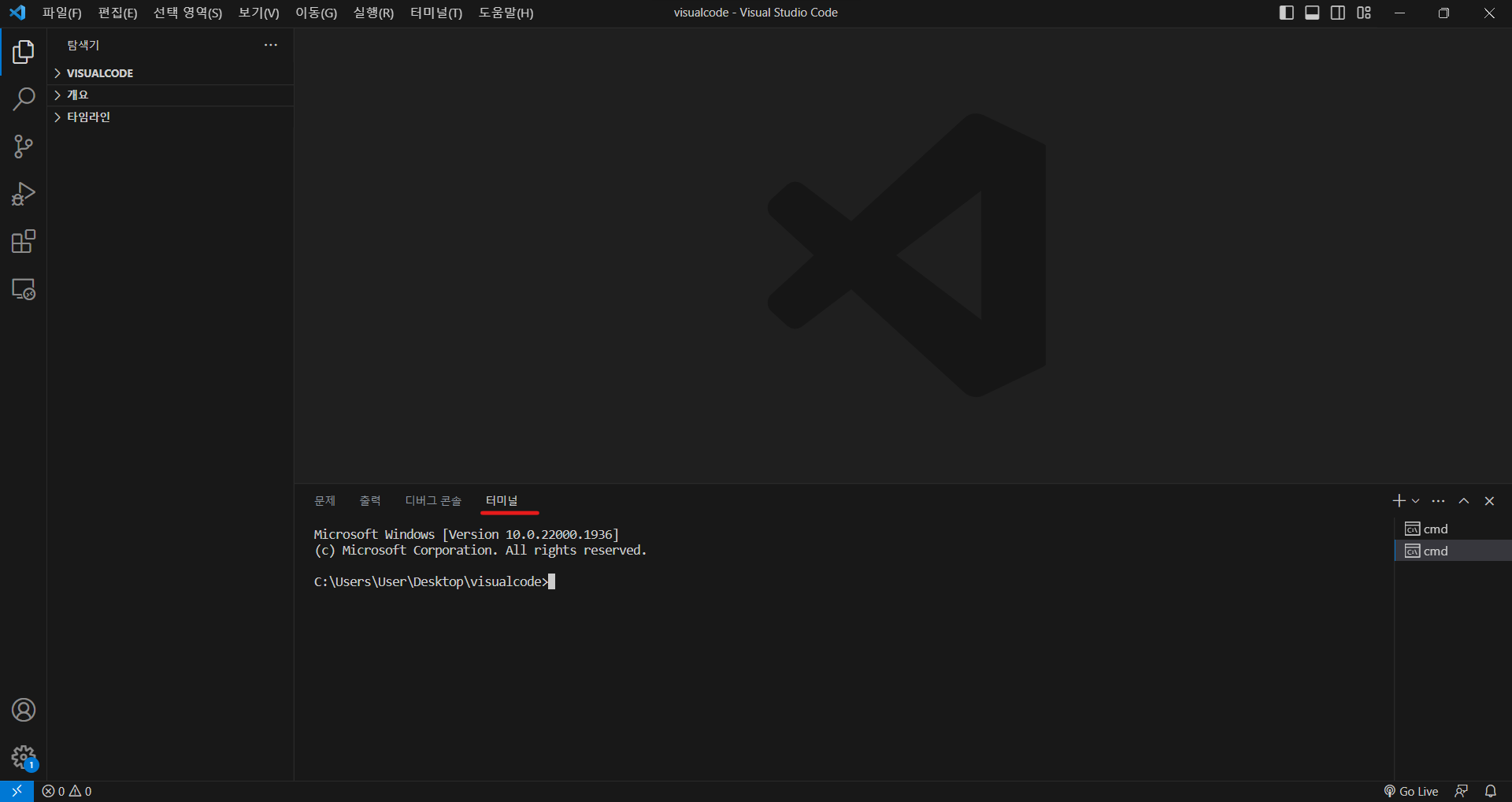The image size is (1512, 802).
Task: Select the first cmd terminal
Action: point(1452,529)
